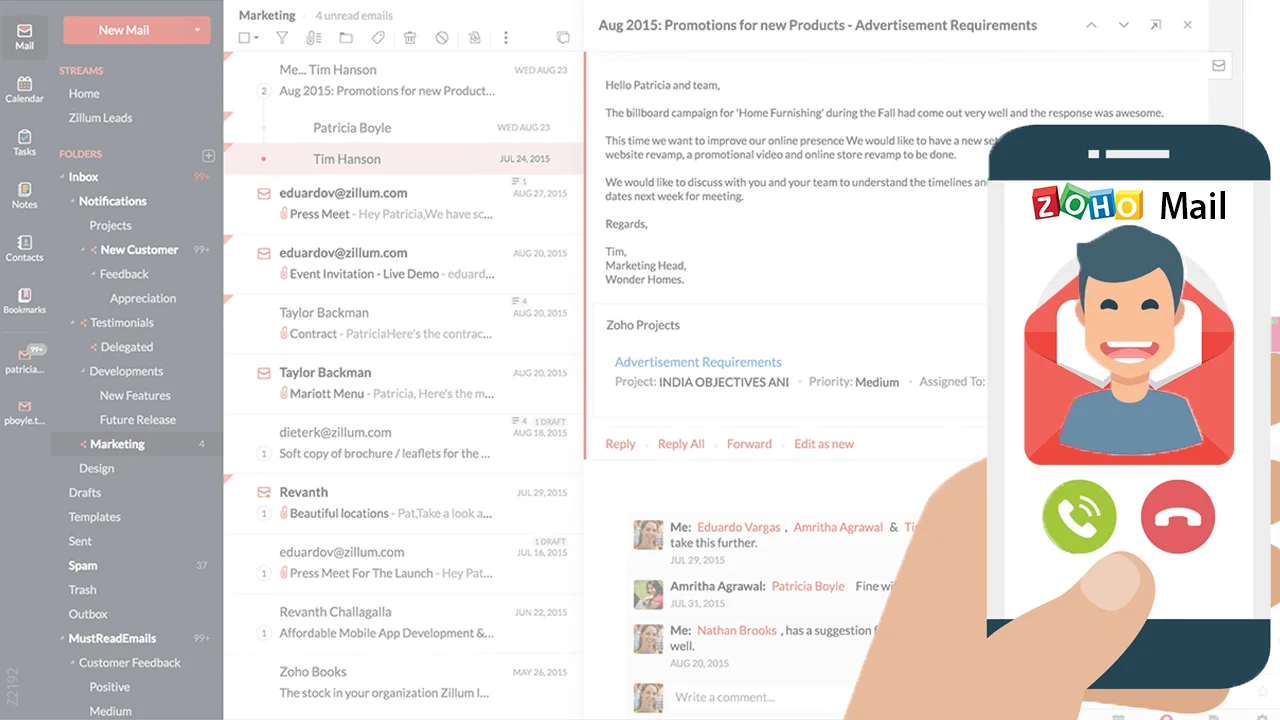Click the Reply link

point(620,444)
